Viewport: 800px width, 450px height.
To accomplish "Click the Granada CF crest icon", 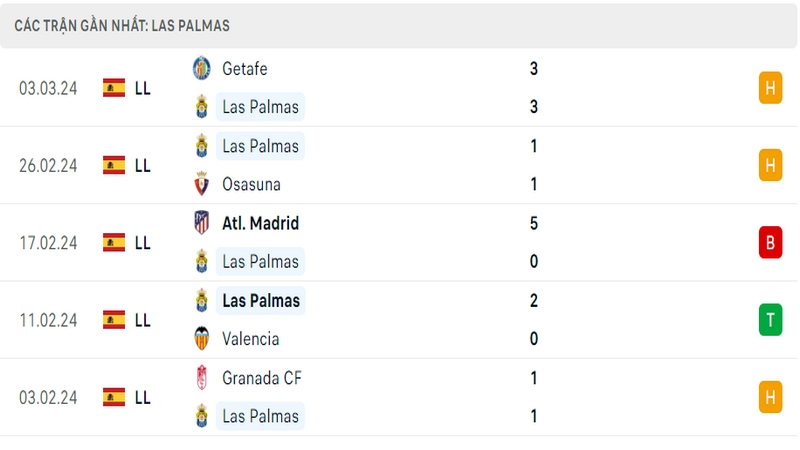I will pyautogui.click(x=202, y=378).
